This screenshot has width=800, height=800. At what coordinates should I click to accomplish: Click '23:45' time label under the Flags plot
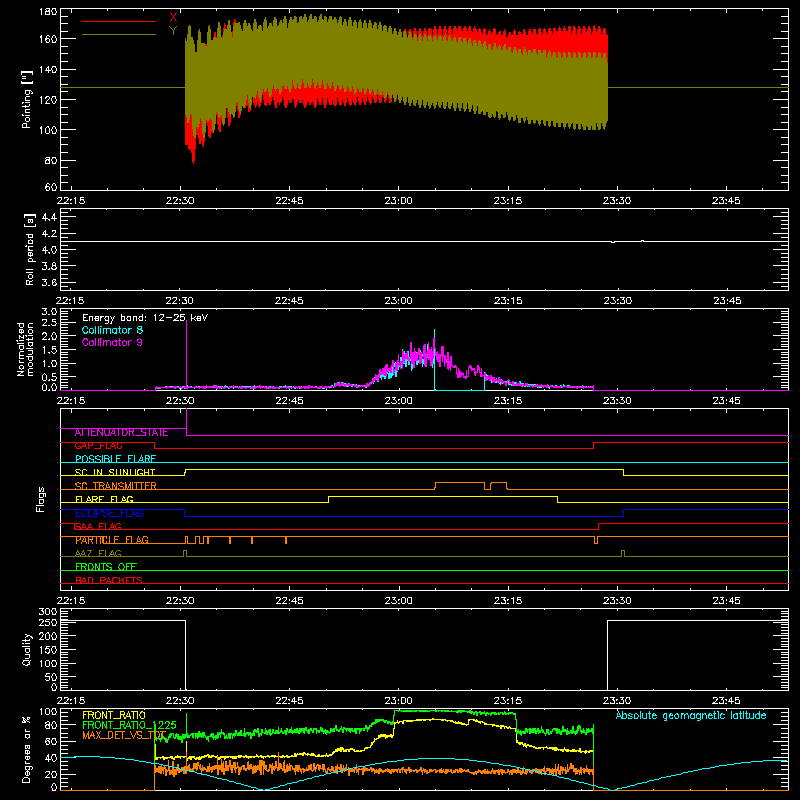tap(726, 601)
